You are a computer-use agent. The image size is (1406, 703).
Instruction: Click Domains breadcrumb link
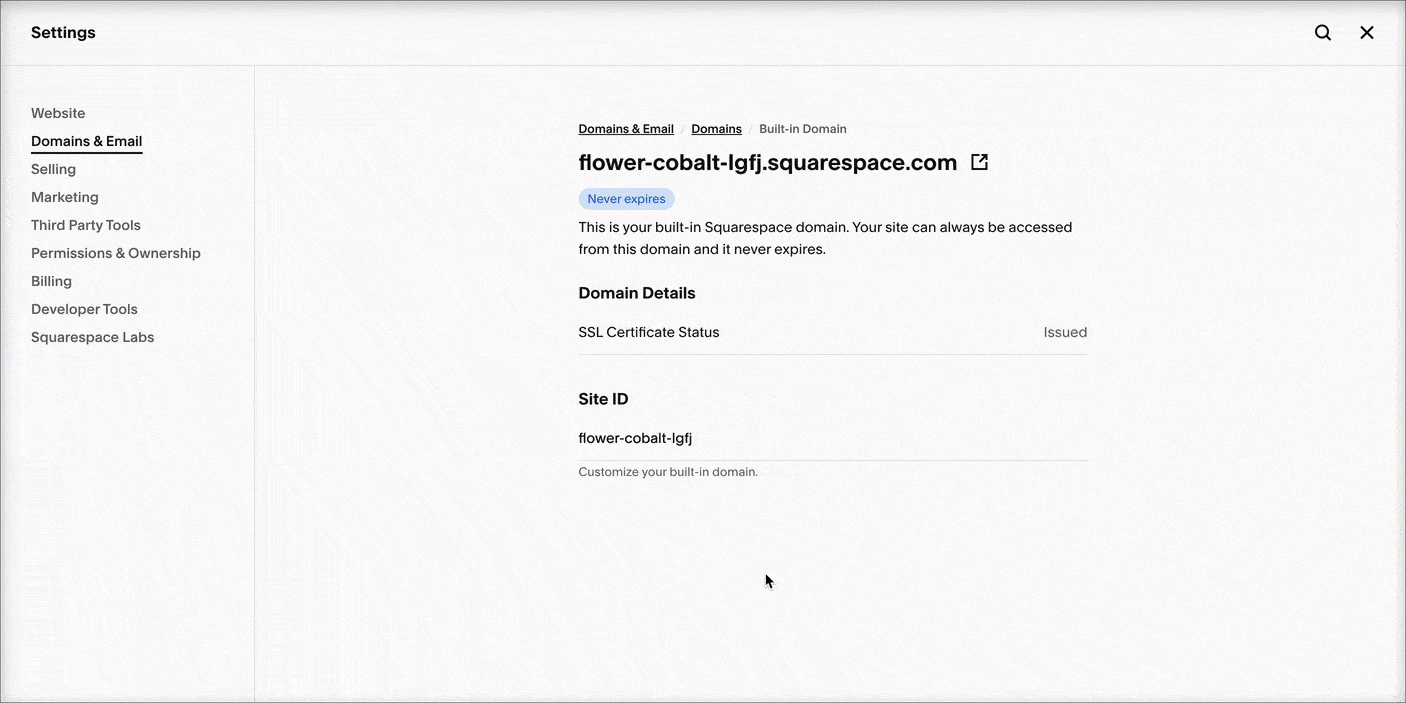coord(716,129)
